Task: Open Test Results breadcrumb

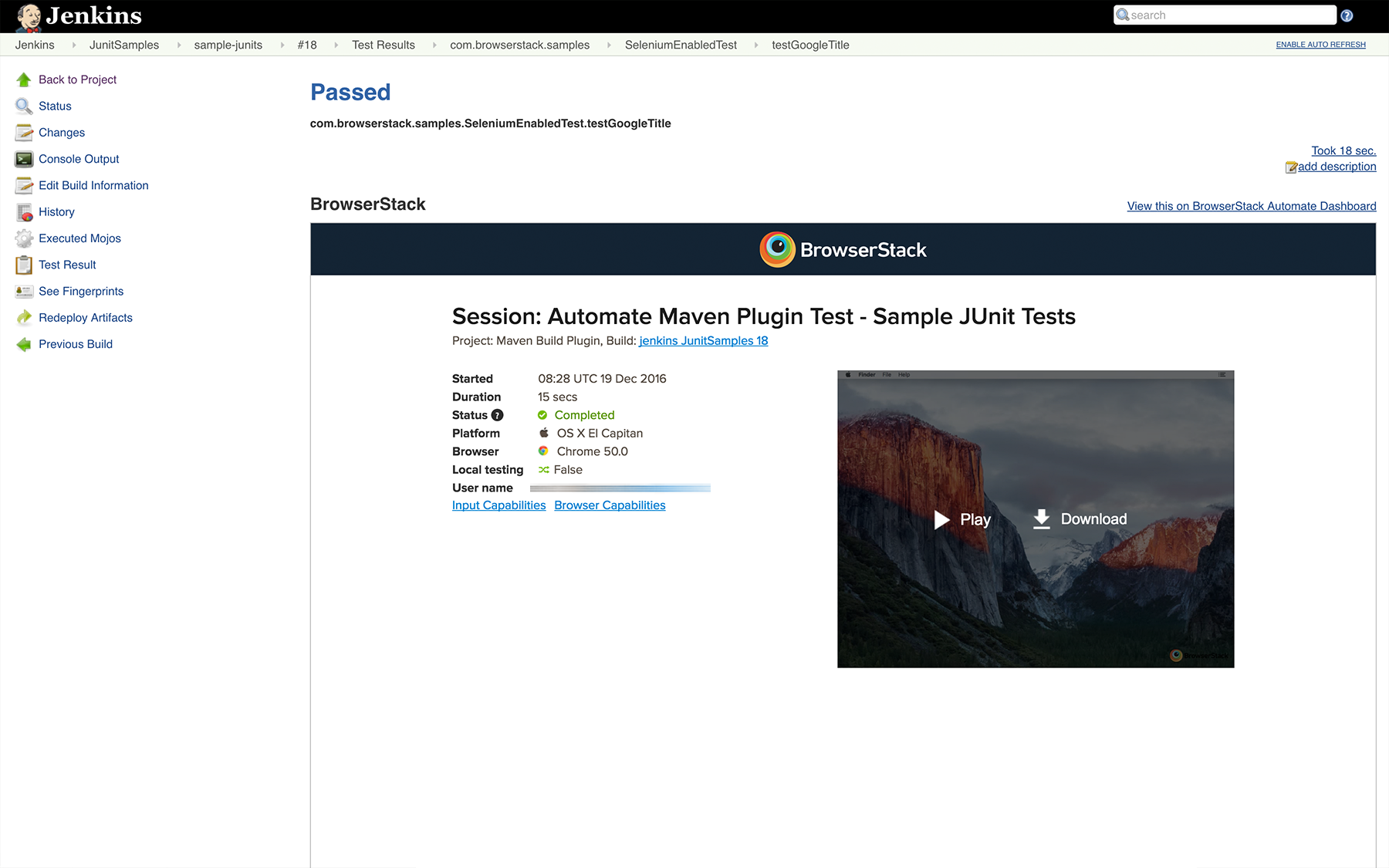Action: point(384,45)
